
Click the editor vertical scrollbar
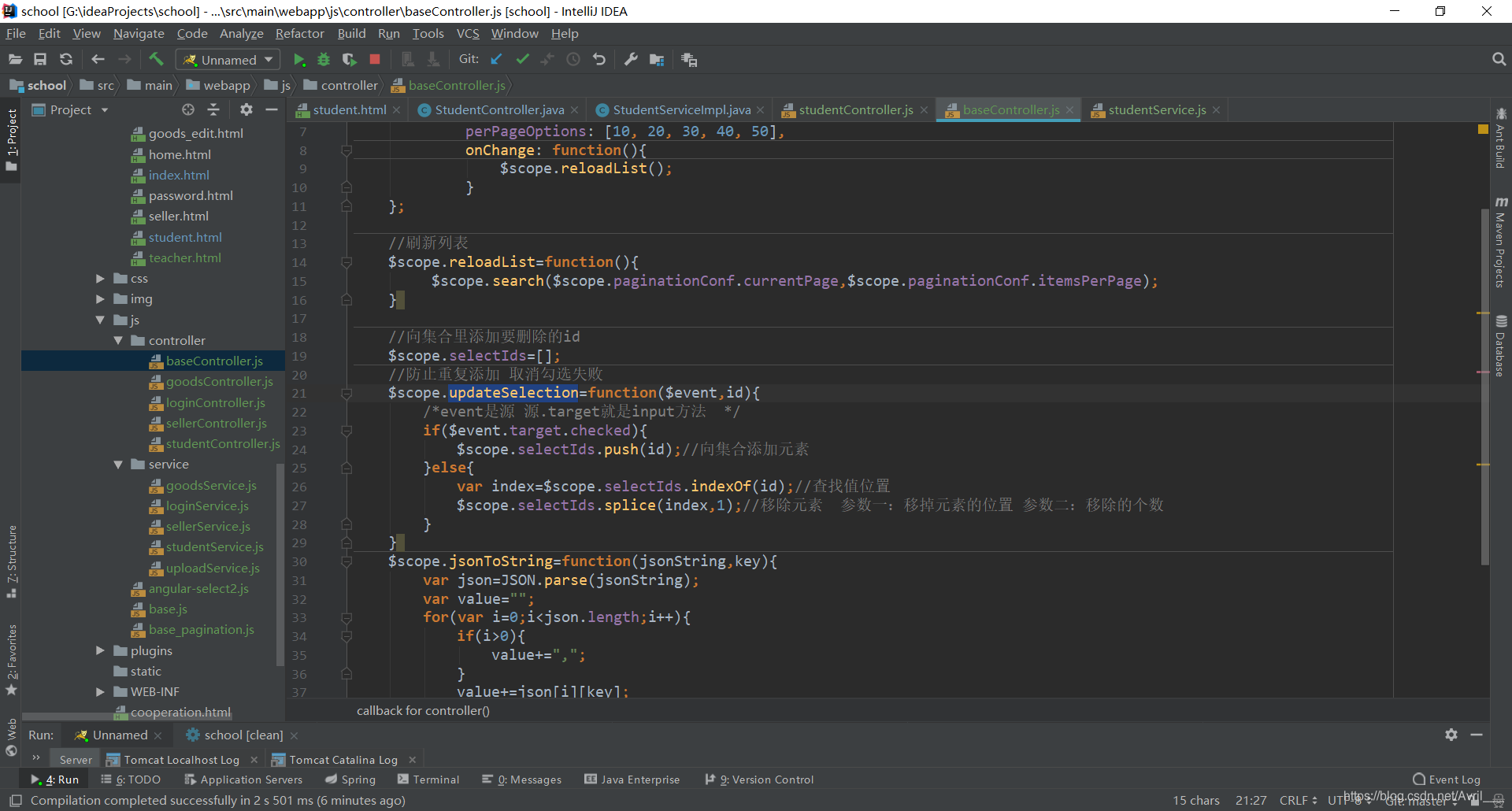point(1484,386)
